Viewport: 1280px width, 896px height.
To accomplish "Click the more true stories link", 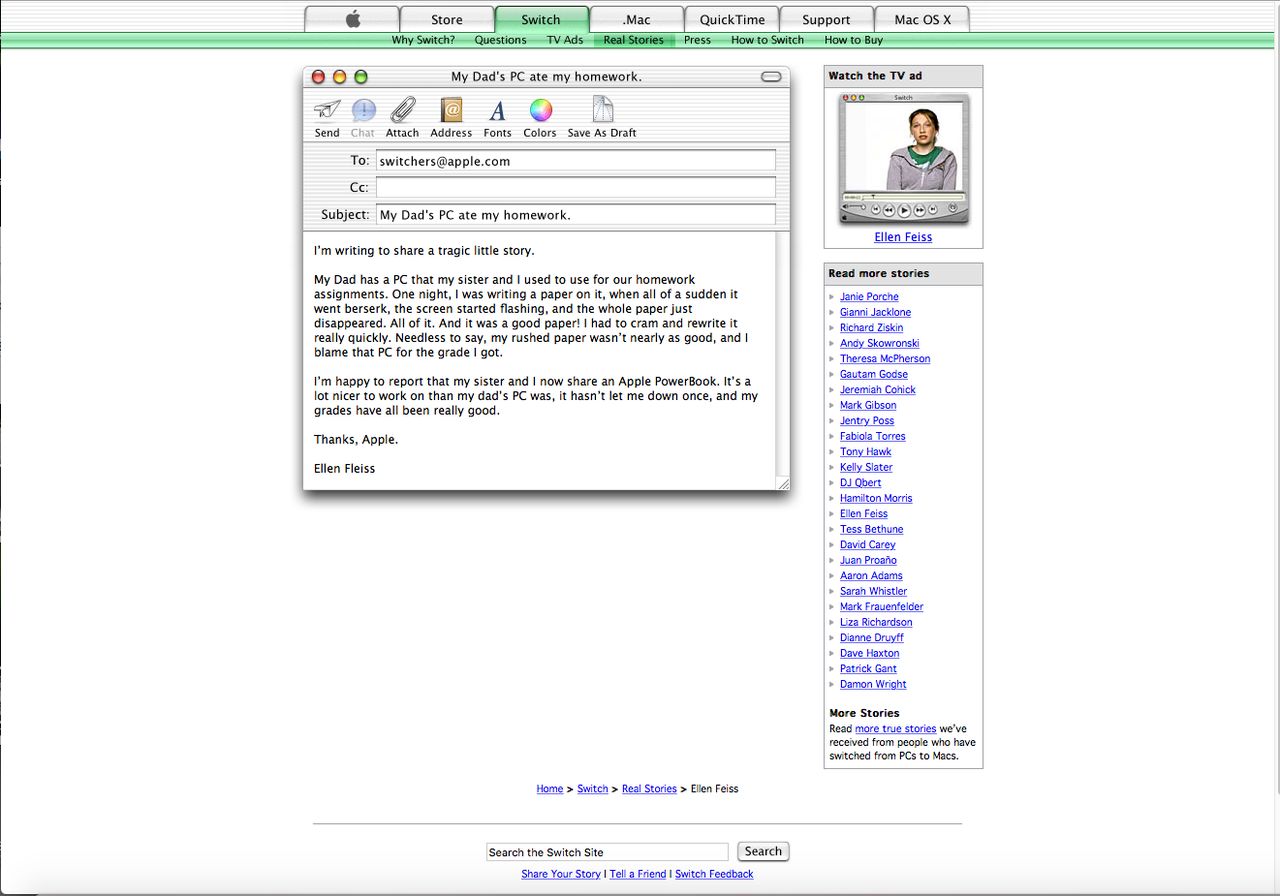I will point(896,729).
